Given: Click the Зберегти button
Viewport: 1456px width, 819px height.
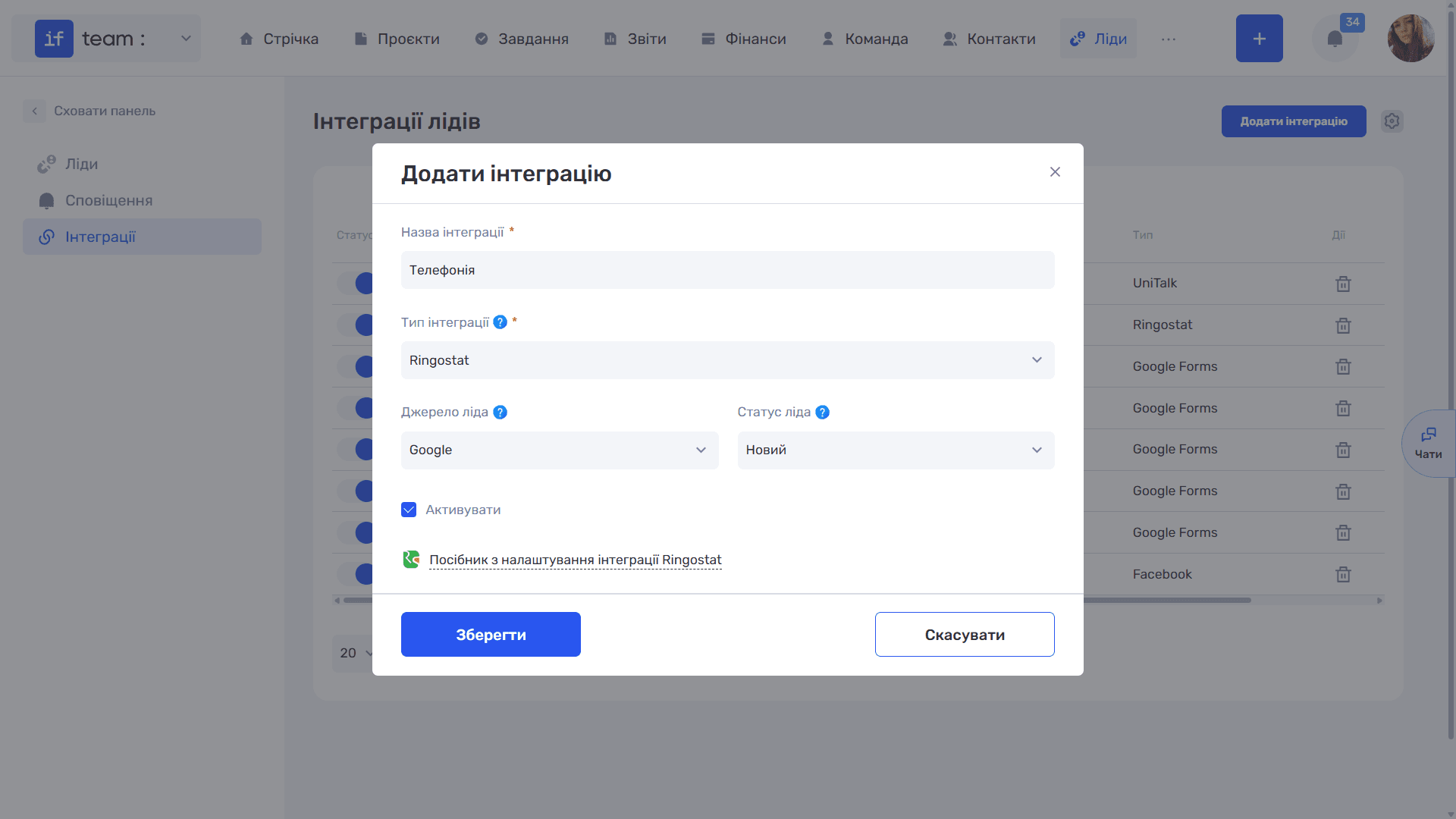Looking at the screenshot, I should click(491, 635).
